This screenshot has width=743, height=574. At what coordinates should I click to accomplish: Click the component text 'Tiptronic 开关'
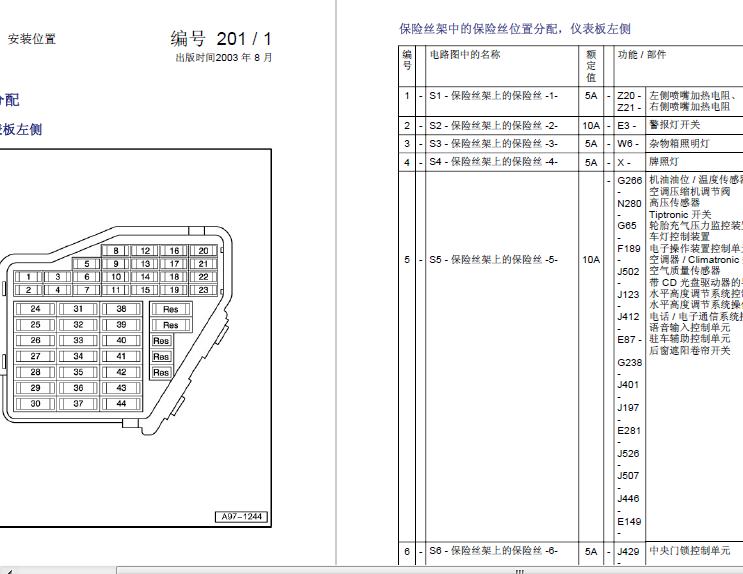(x=680, y=215)
